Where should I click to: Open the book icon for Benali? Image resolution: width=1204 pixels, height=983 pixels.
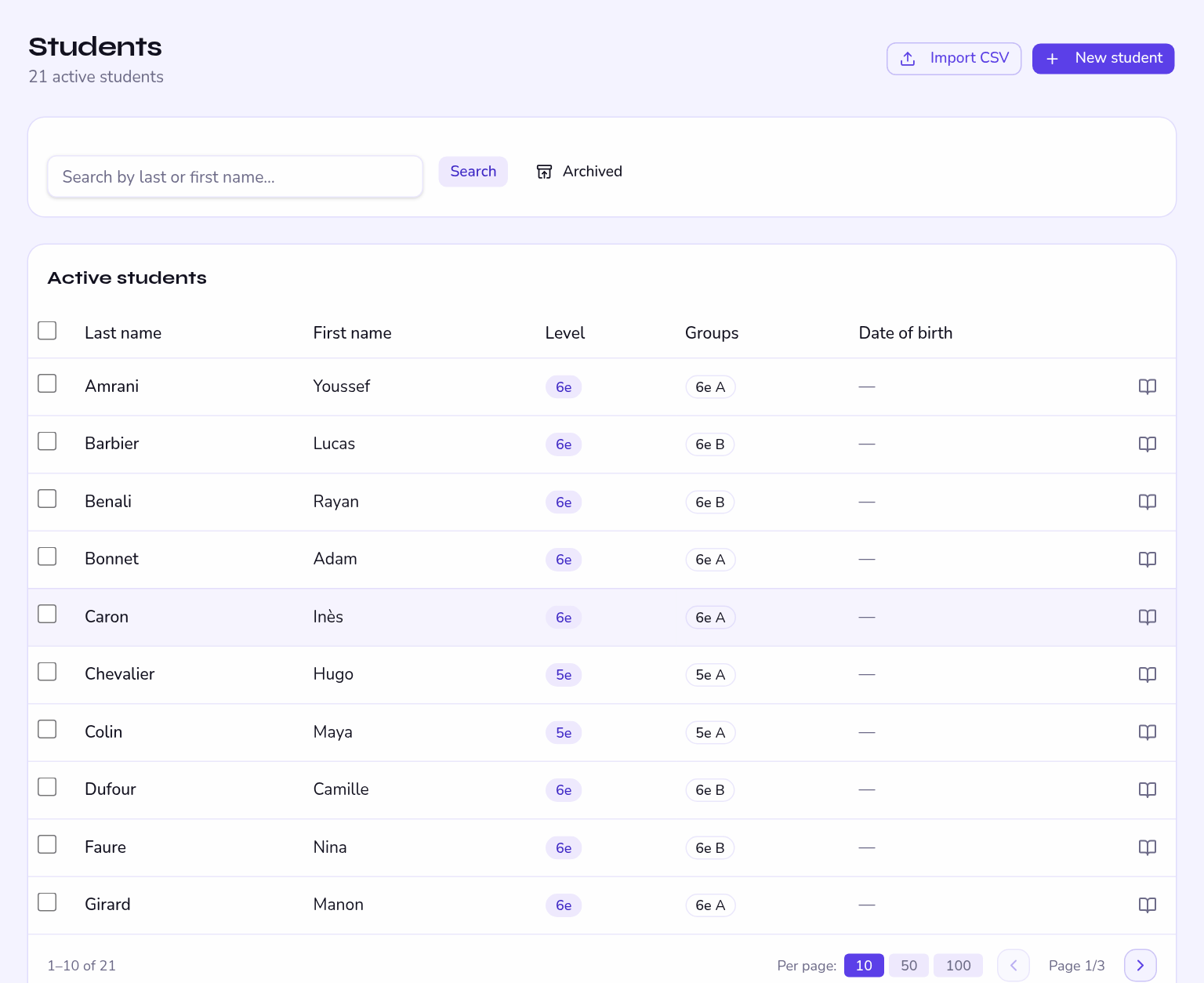click(x=1147, y=502)
